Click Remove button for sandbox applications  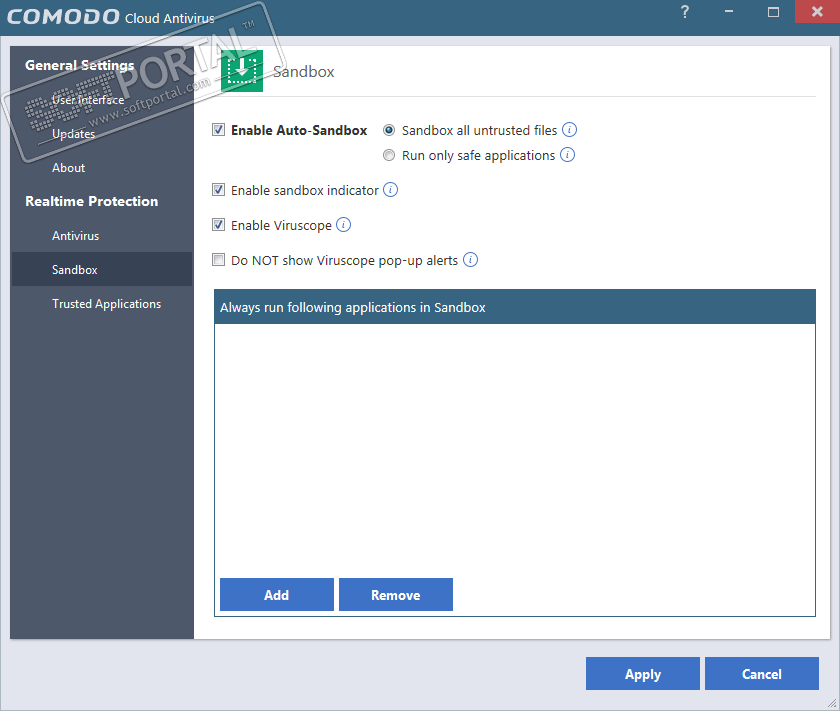tap(396, 595)
